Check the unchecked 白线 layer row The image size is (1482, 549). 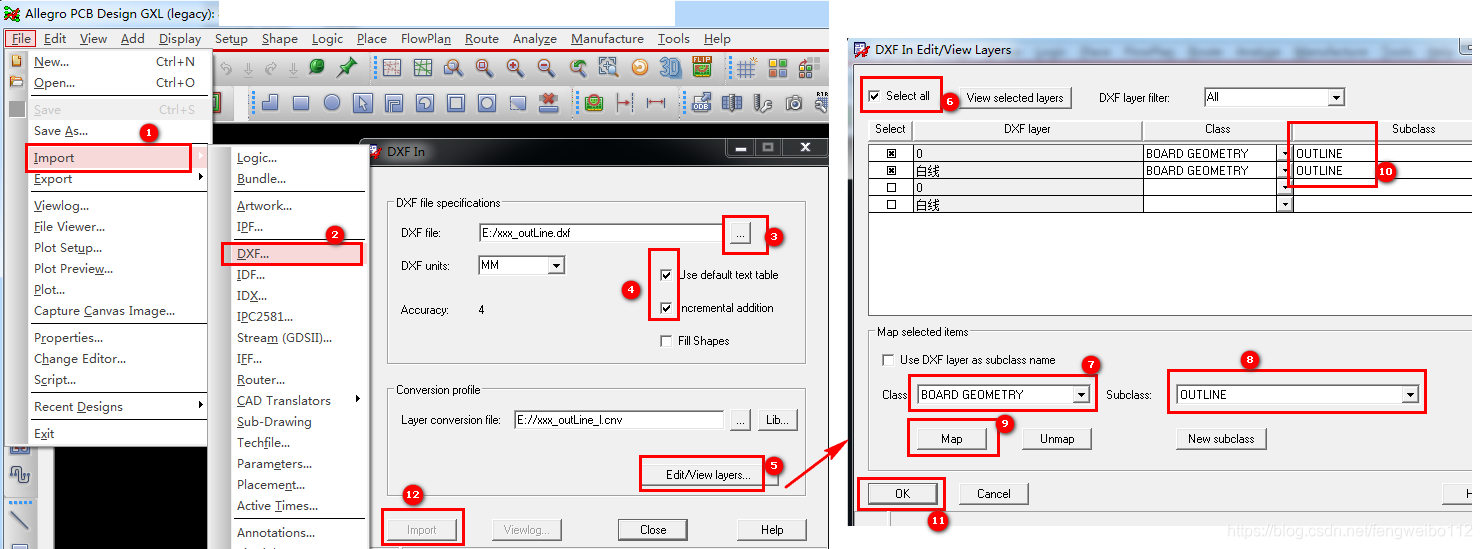pyautogui.click(x=891, y=205)
